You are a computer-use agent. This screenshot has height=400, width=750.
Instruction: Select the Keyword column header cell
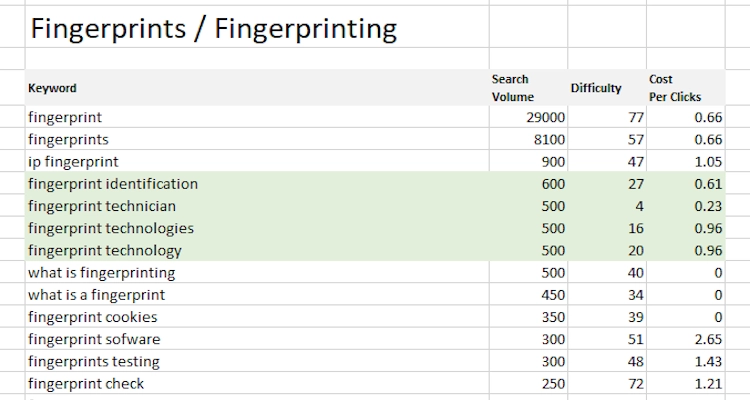(52, 88)
